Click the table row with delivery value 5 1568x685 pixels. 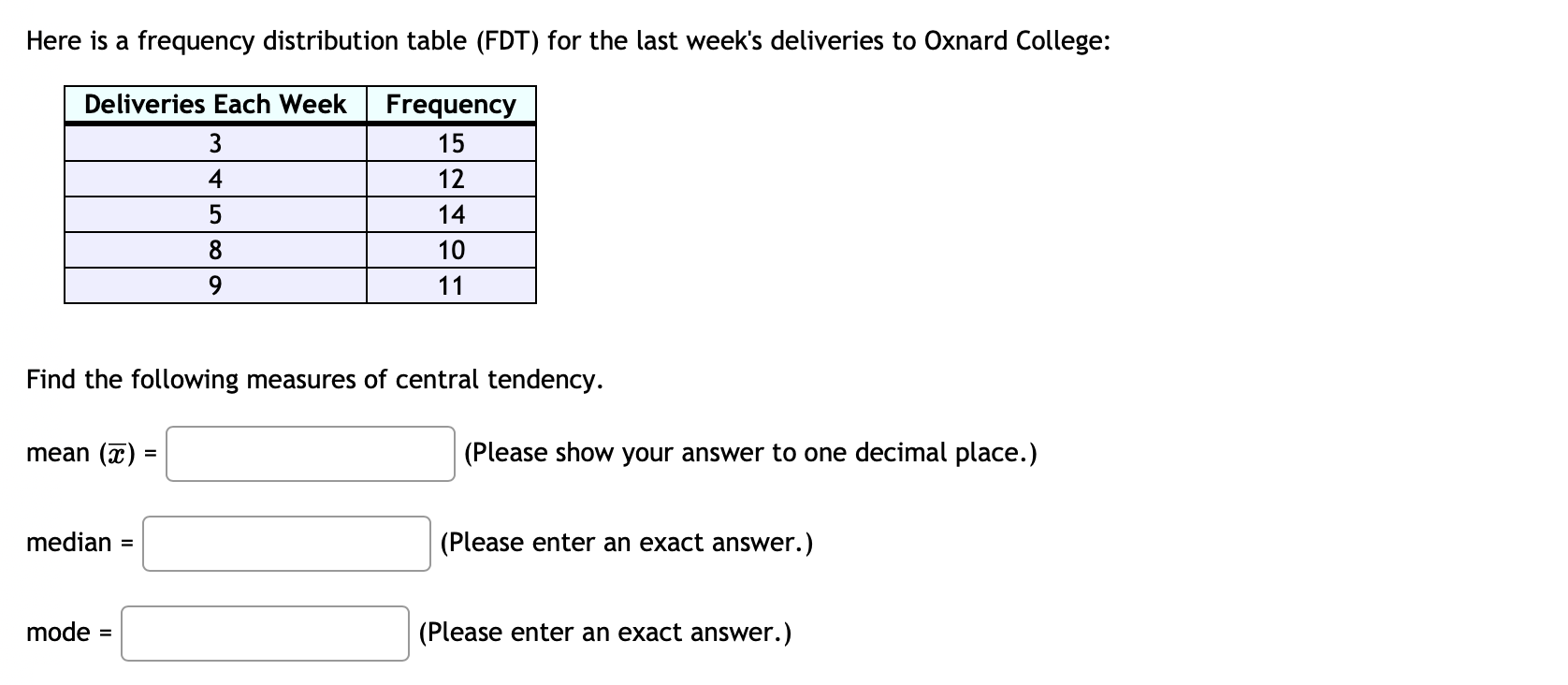pyautogui.click(x=214, y=213)
